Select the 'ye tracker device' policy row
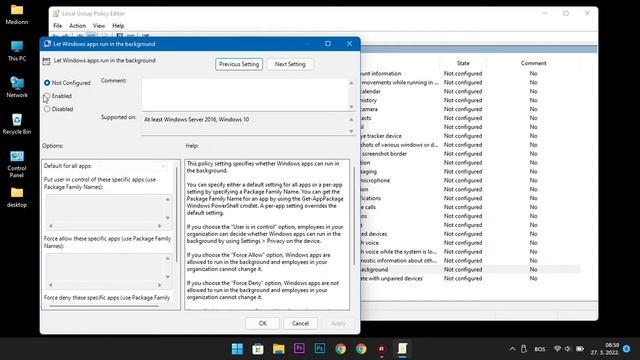This screenshot has width=640, height=360. click(469, 136)
